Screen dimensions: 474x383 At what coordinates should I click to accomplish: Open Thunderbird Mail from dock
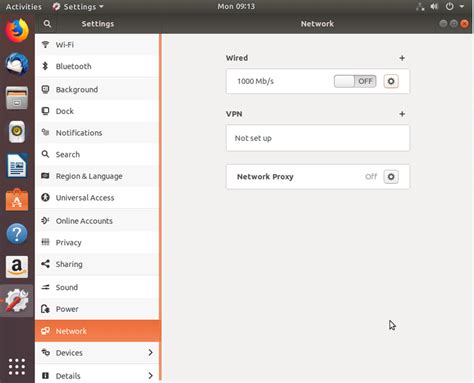tap(17, 64)
